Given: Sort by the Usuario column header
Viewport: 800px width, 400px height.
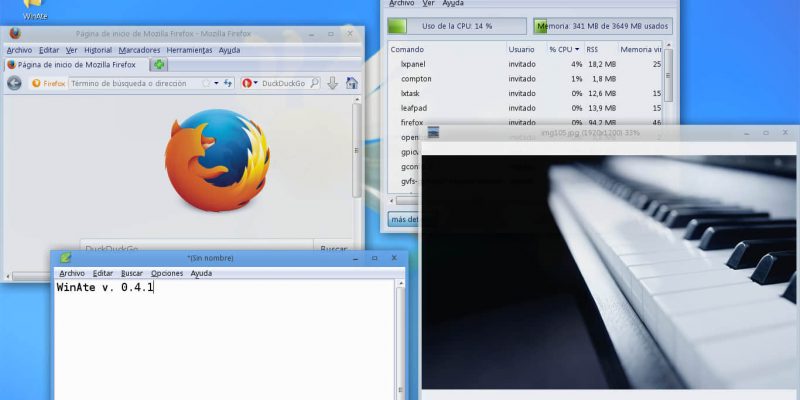Looking at the screenshot, I should (526, 49).
